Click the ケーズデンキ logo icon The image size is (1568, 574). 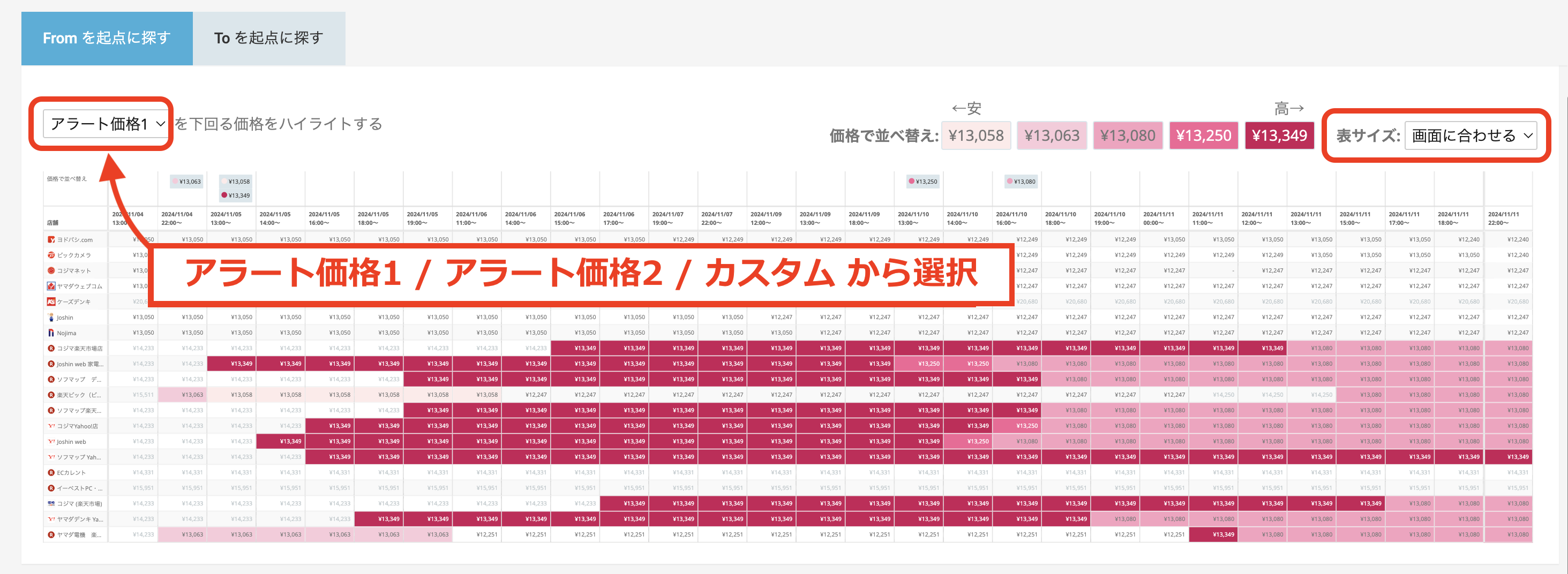51,302
